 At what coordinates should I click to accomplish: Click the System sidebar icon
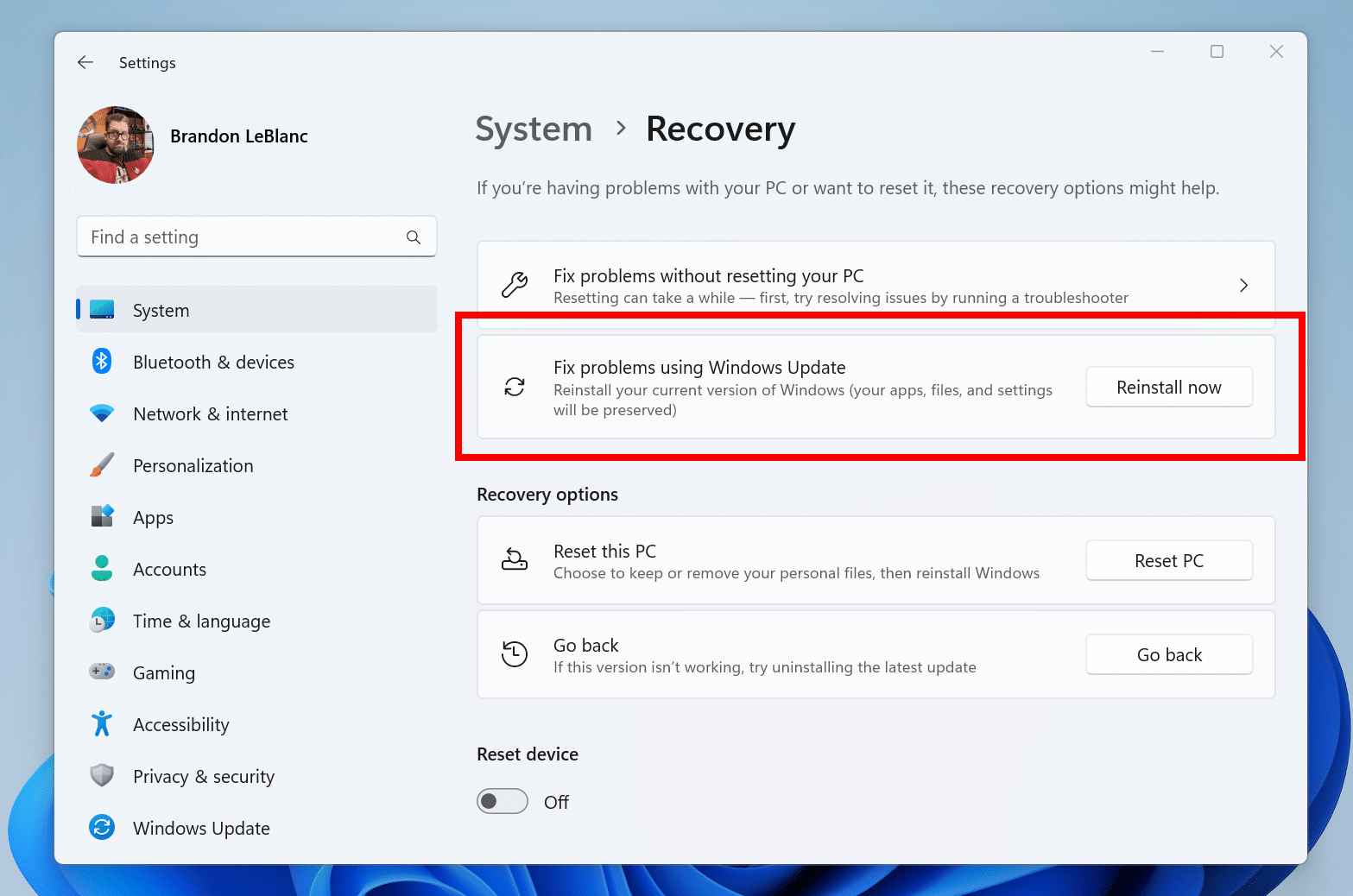(x=102, y=309)
